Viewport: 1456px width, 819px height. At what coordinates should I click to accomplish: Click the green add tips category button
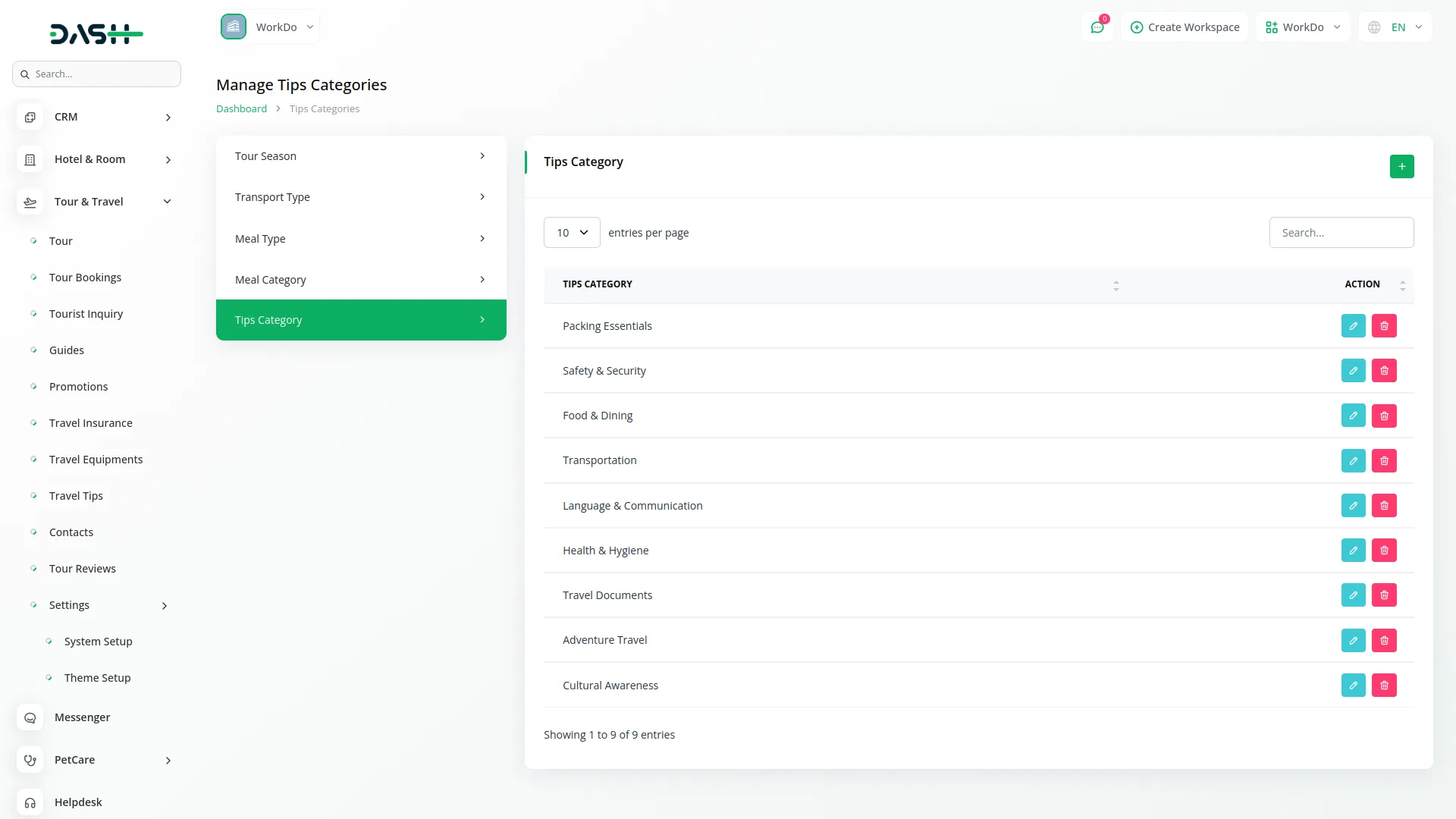click(x=1401, y=166)
